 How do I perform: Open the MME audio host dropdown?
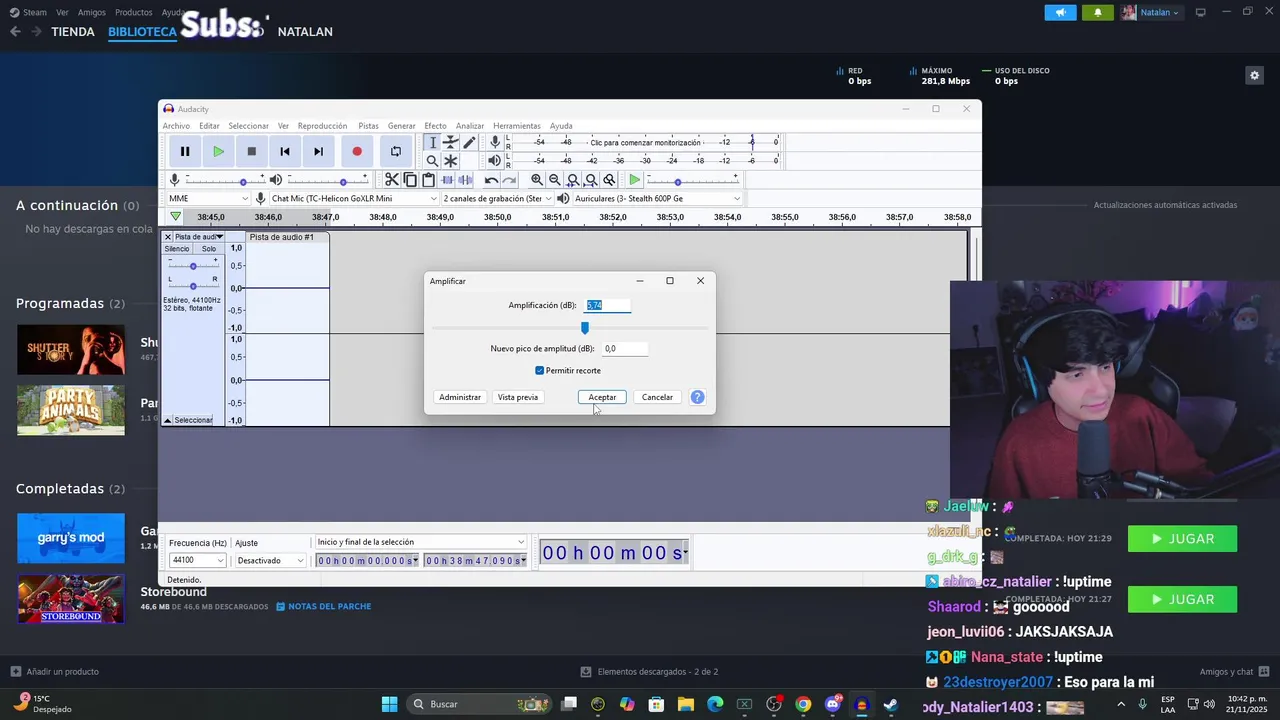click(x=208, y=198)
